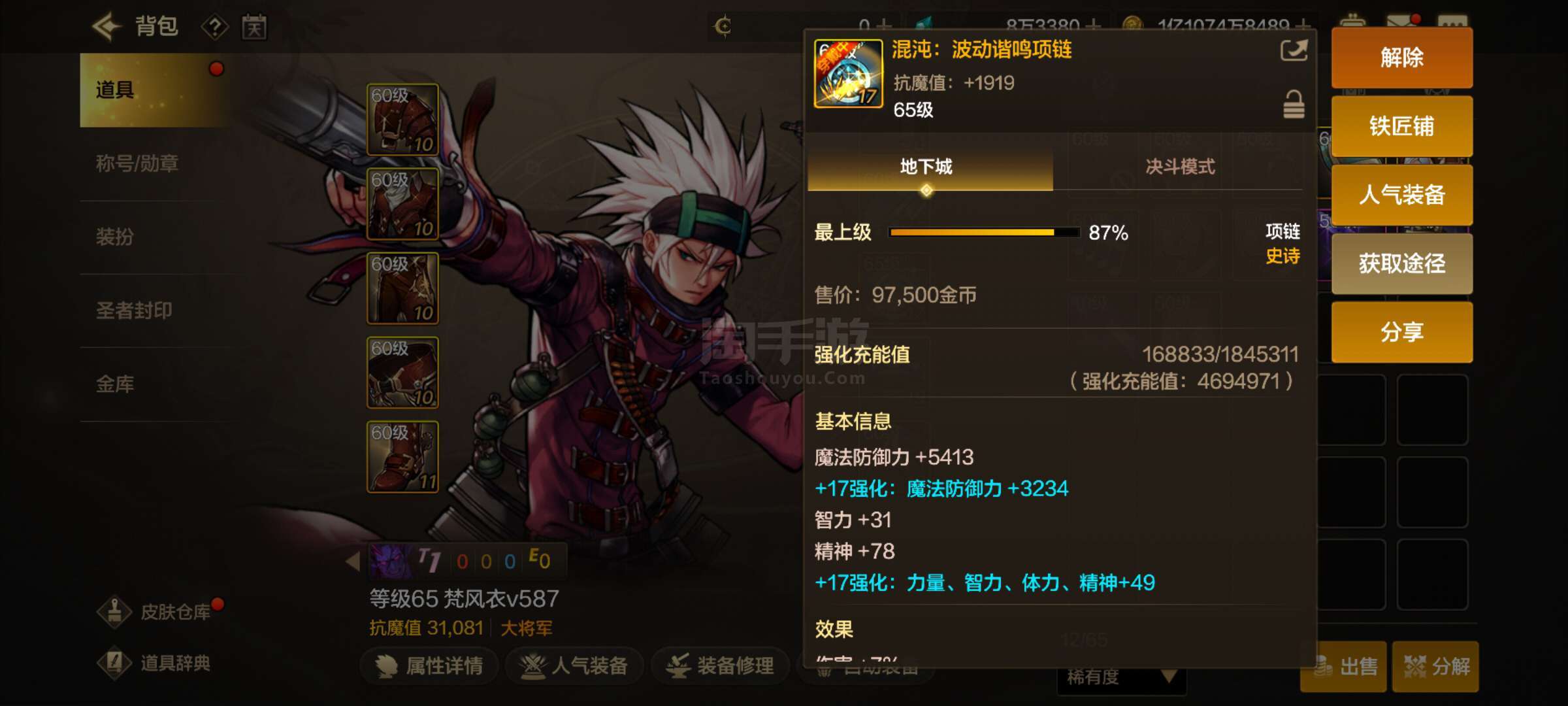Screen dimensions: 1568x706
Task: Tap the back arrow beside 背包
Action: pos(107,26)
